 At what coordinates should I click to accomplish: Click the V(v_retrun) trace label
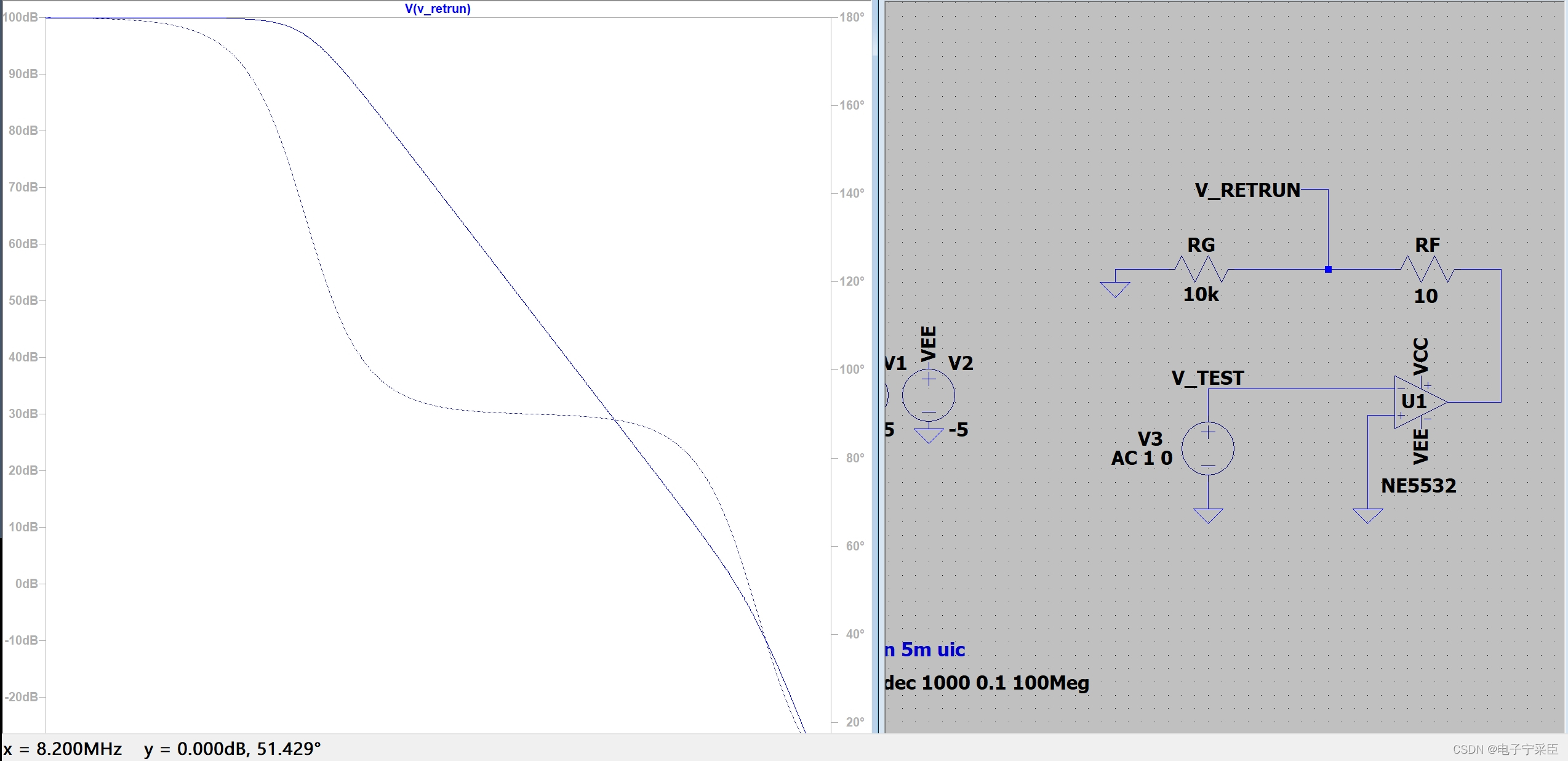[x=438, y=9]
